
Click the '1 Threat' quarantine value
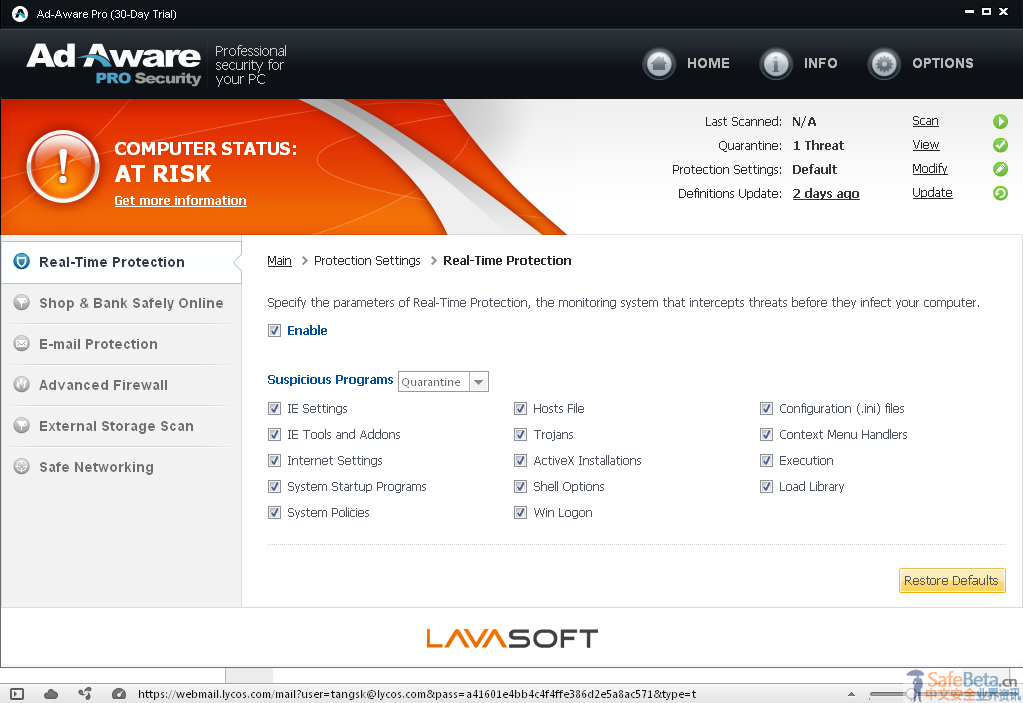click(x=818, y=145)
